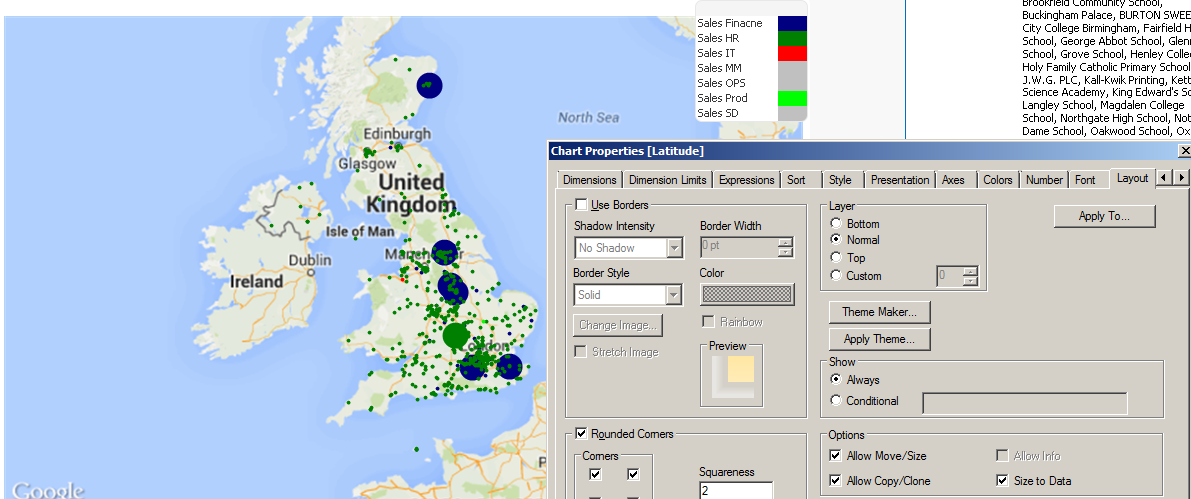Screen dimensions: 1191x499
Task: Close the Chart Properties dialog
Action: coord(1185,151)
